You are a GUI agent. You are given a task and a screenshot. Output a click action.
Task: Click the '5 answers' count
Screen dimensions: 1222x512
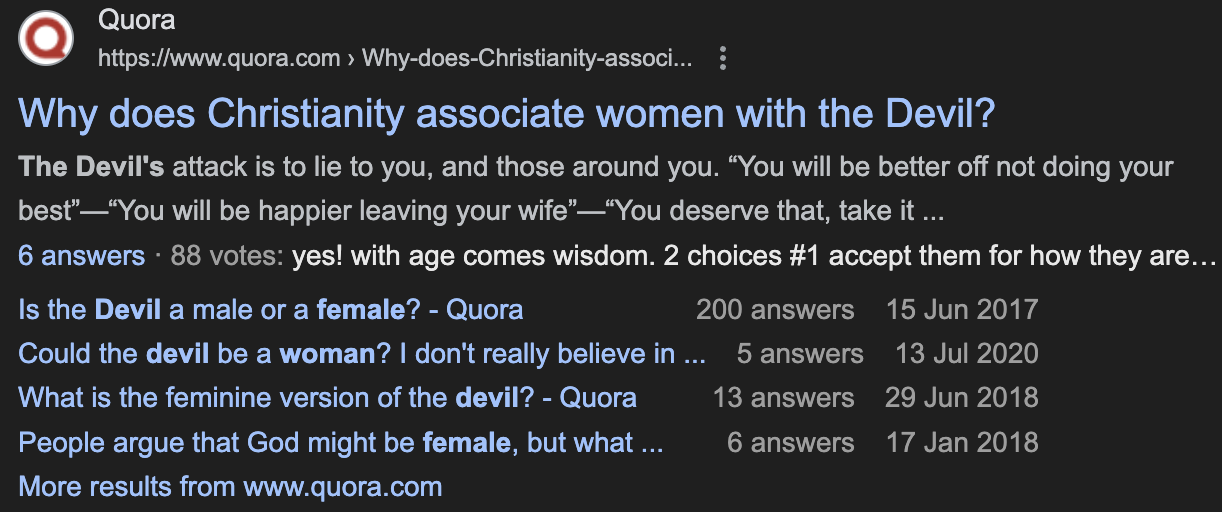coord(800,353)
